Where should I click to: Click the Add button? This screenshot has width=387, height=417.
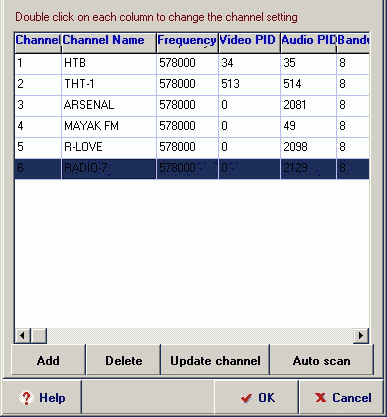[x=48, y=360]
